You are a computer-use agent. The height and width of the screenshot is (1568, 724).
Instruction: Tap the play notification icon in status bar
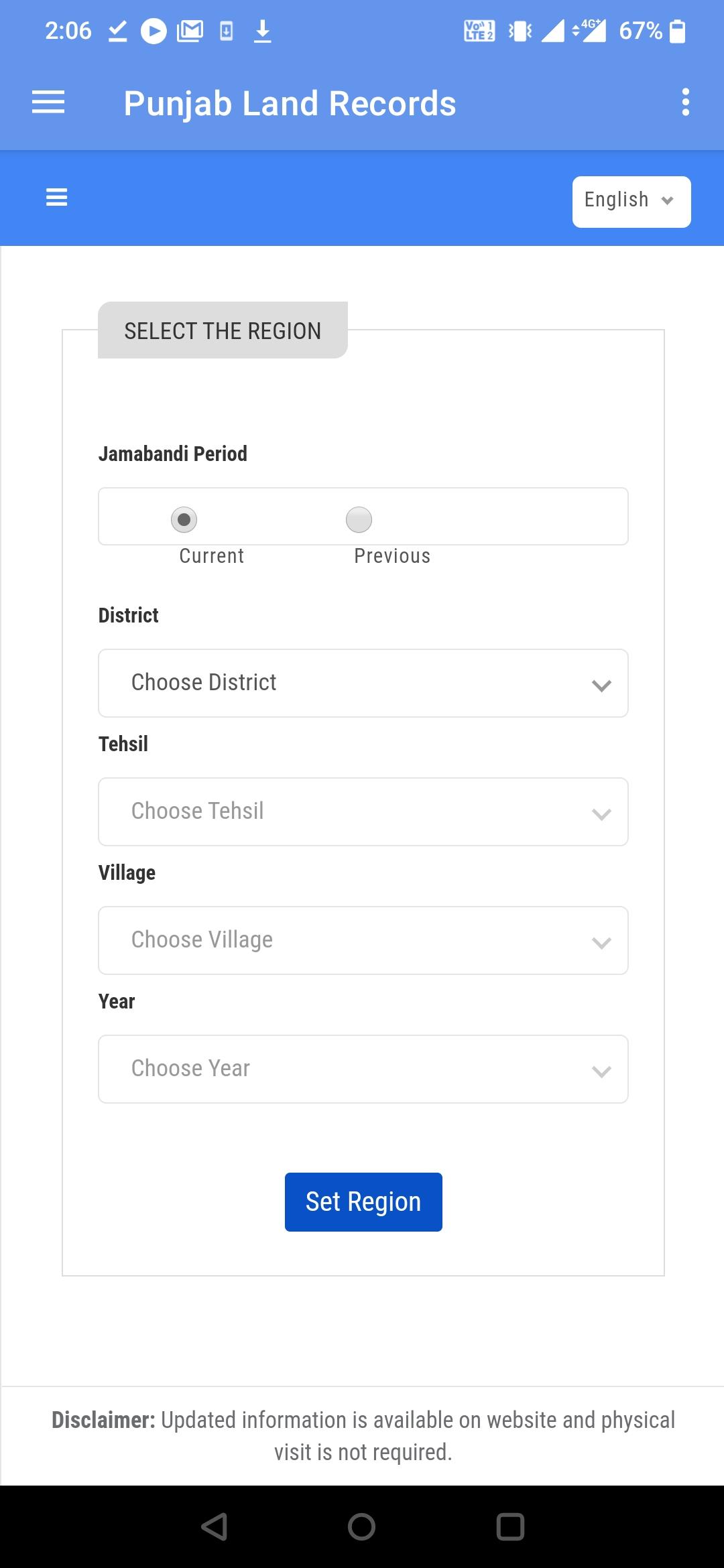[x=154, y=31]
